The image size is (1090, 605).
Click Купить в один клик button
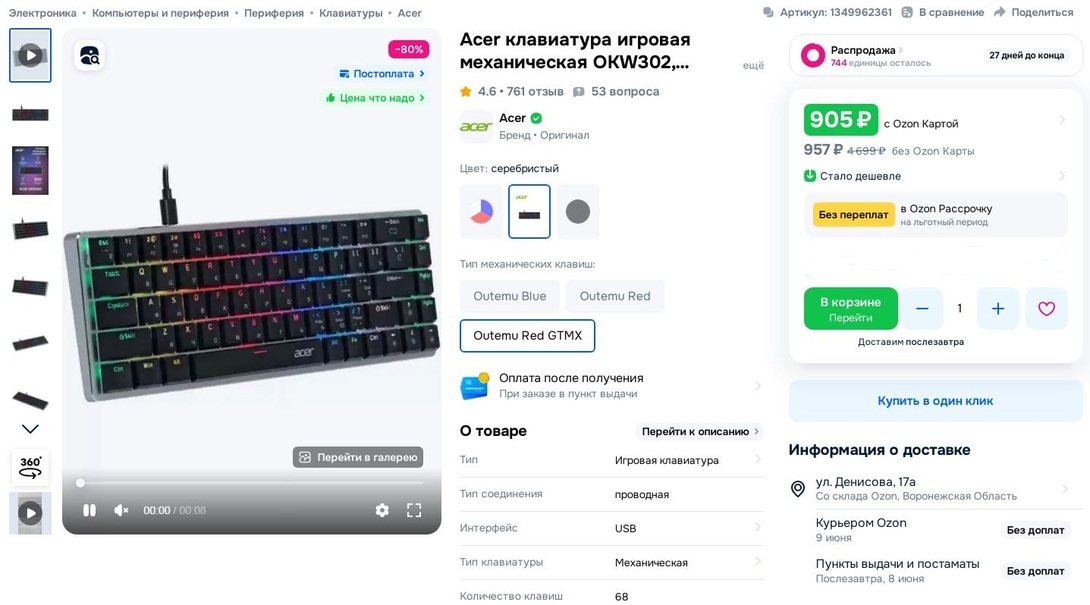pos(936,401)
